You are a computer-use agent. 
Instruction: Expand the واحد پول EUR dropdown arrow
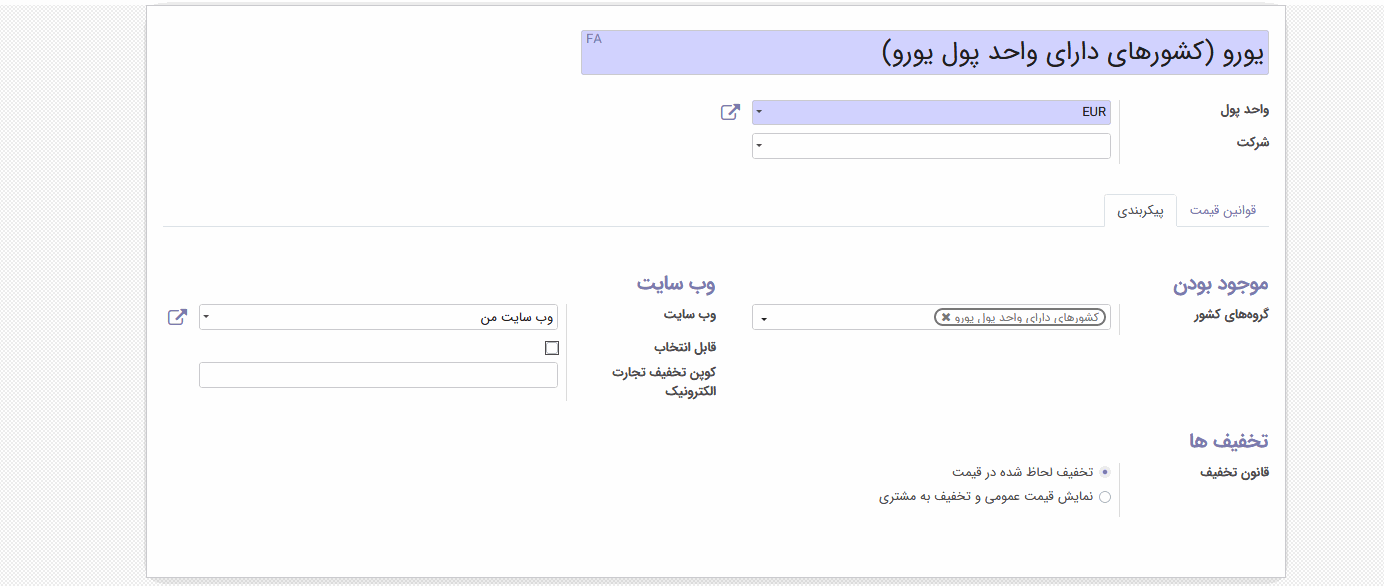click(x=759, y=112)
